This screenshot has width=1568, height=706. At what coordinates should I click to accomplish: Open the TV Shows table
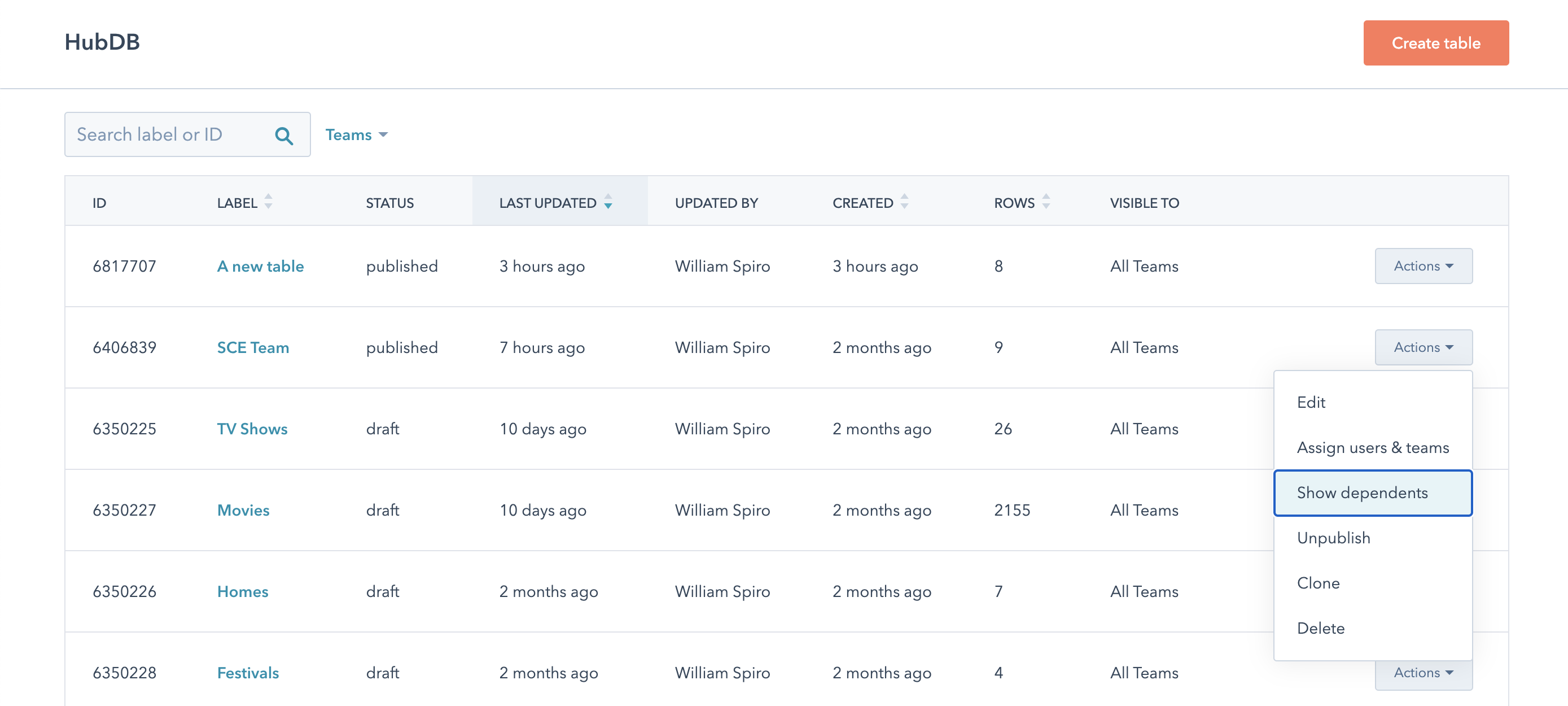(x=252, y=428)
